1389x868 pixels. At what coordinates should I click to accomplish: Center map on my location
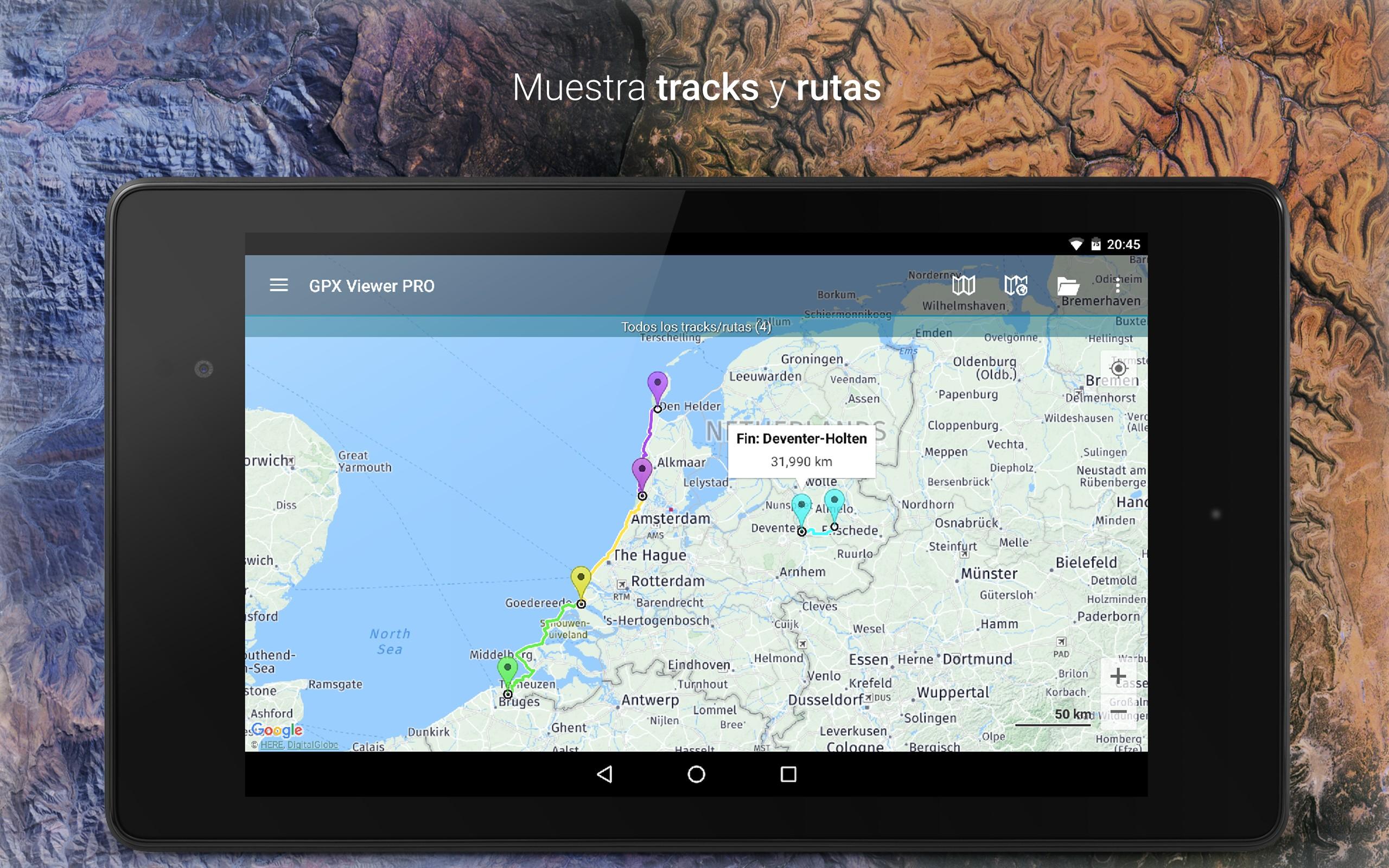coord(1118,368)
